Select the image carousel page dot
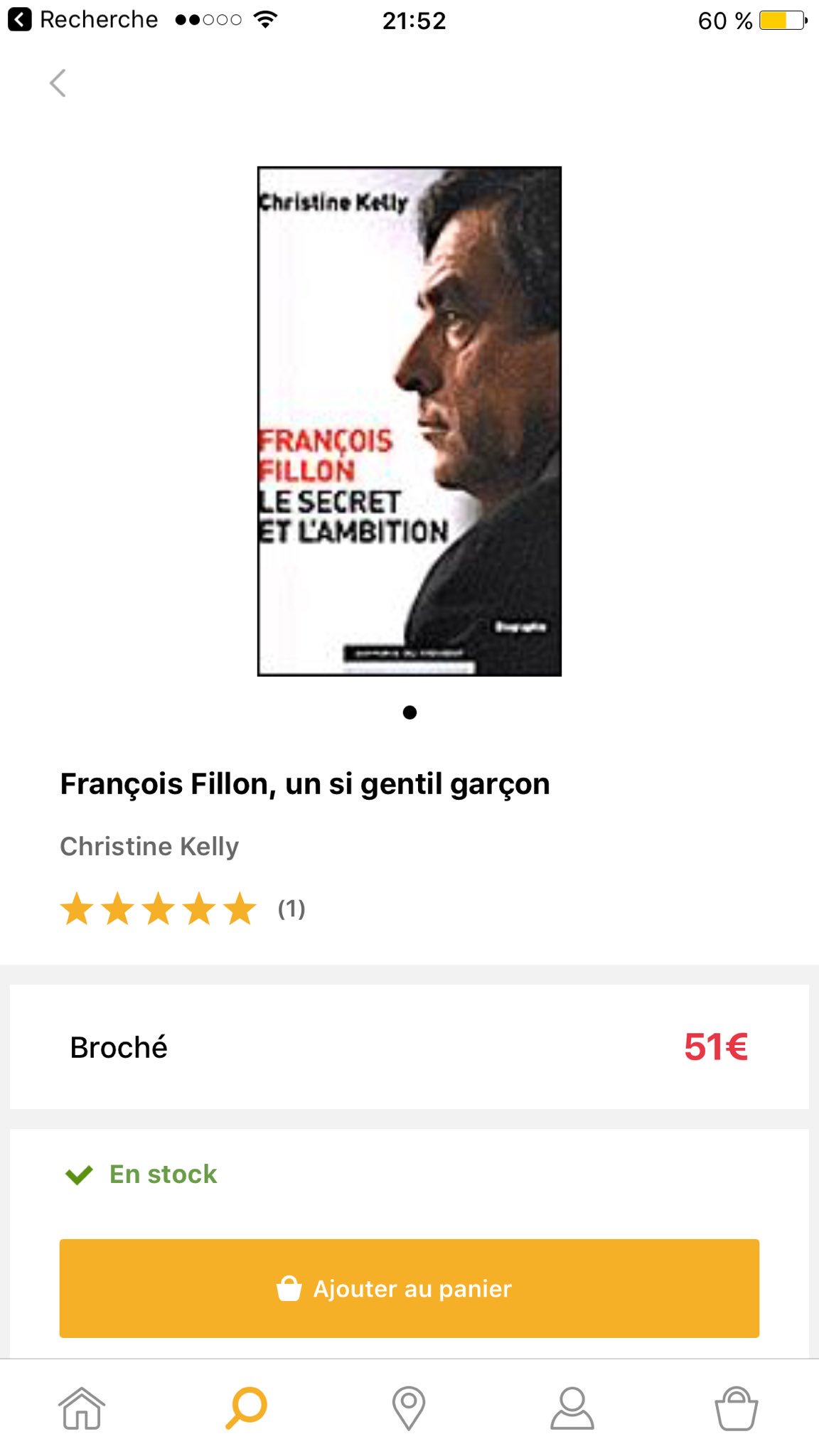 coord(409,712)
